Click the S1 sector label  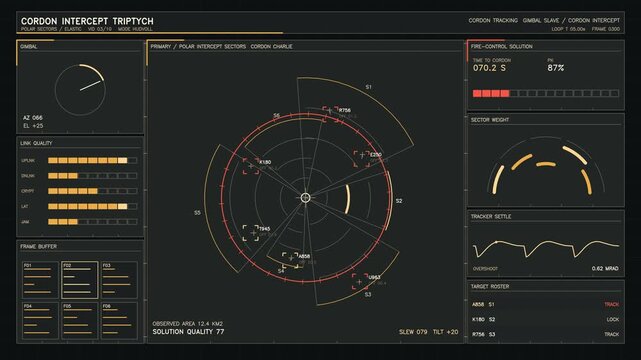pyautogui.click(x=368, y=87)
